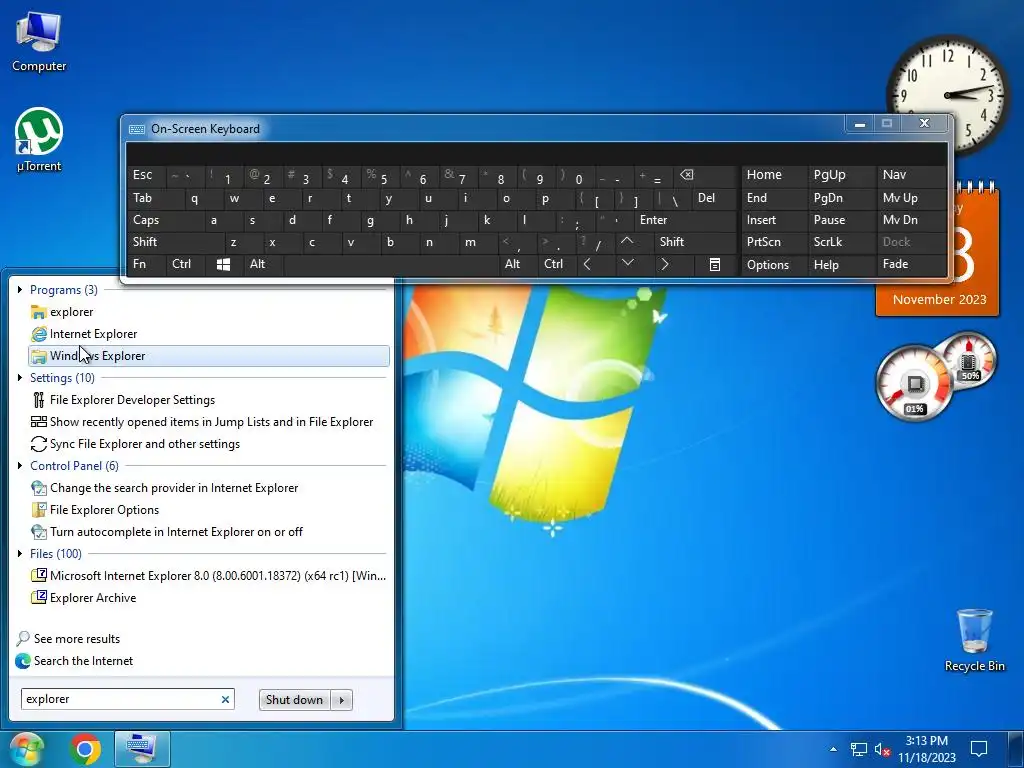Open the Shut down options arrow
The image size is (1024, 768).
tap(342, 700)
